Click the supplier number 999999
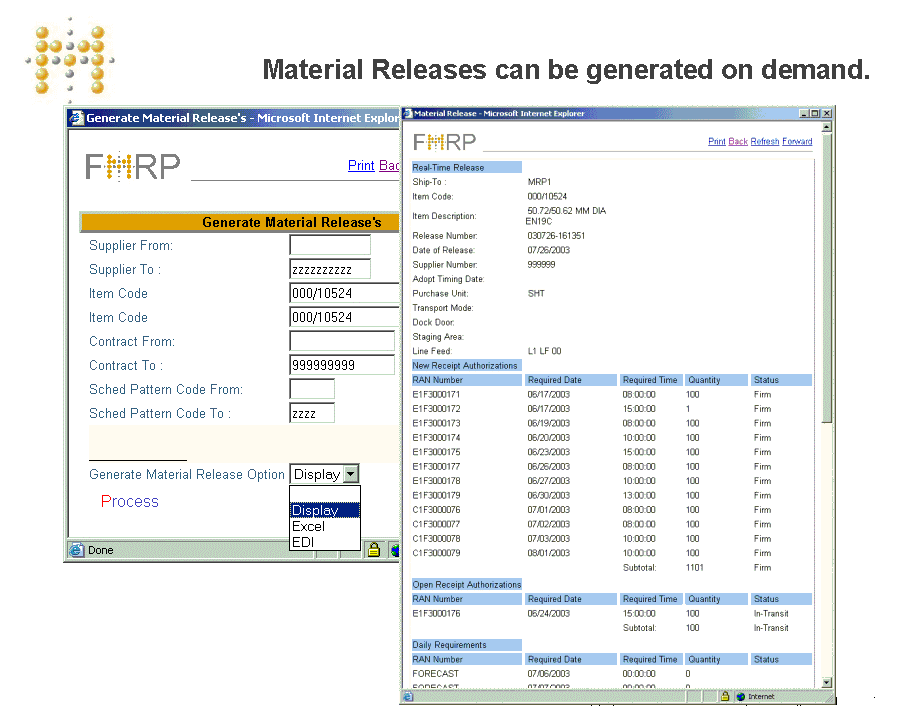 click(541, 264)
